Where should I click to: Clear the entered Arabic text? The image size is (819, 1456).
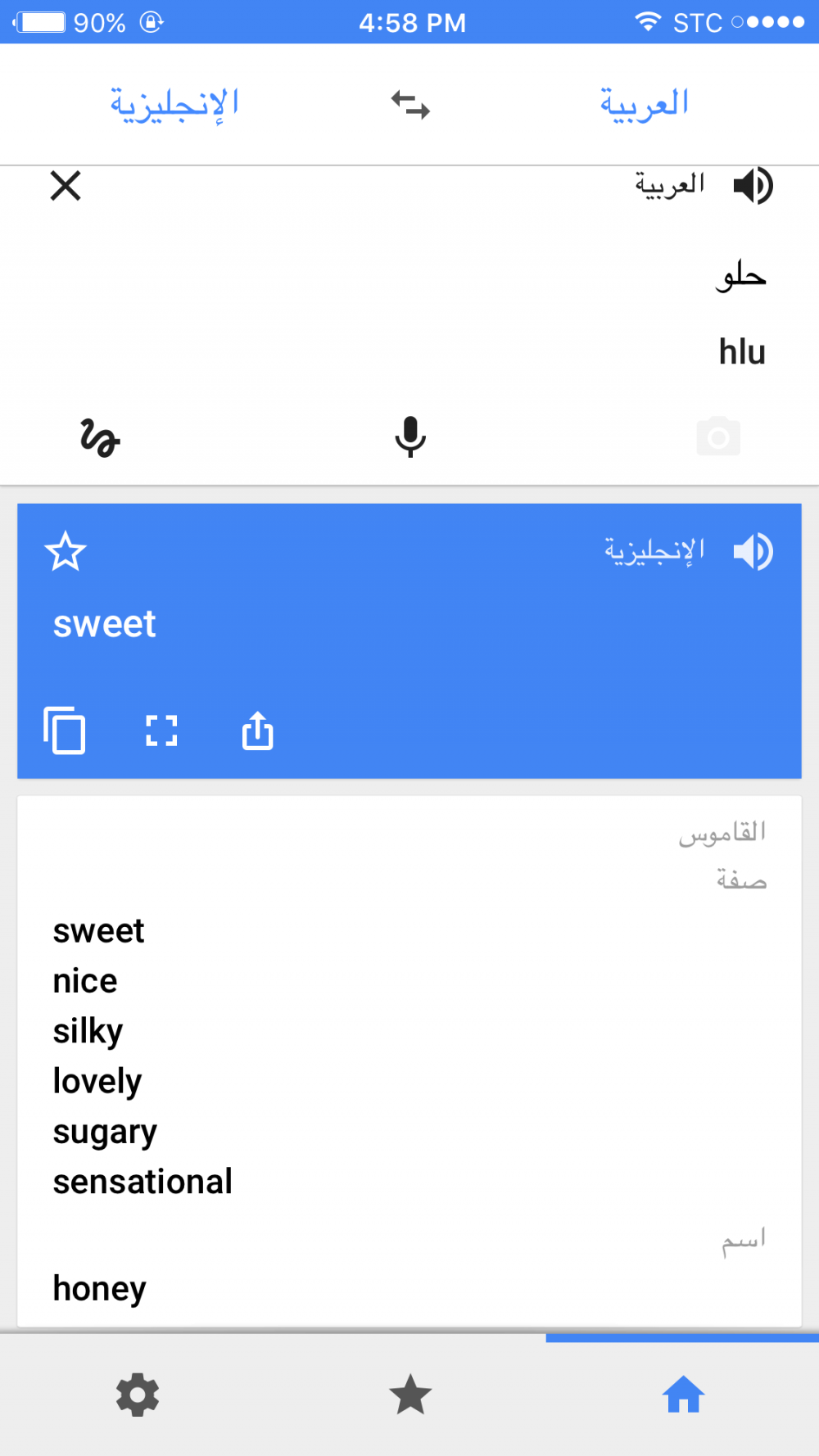pyautogui.click(x=66, y=186)
